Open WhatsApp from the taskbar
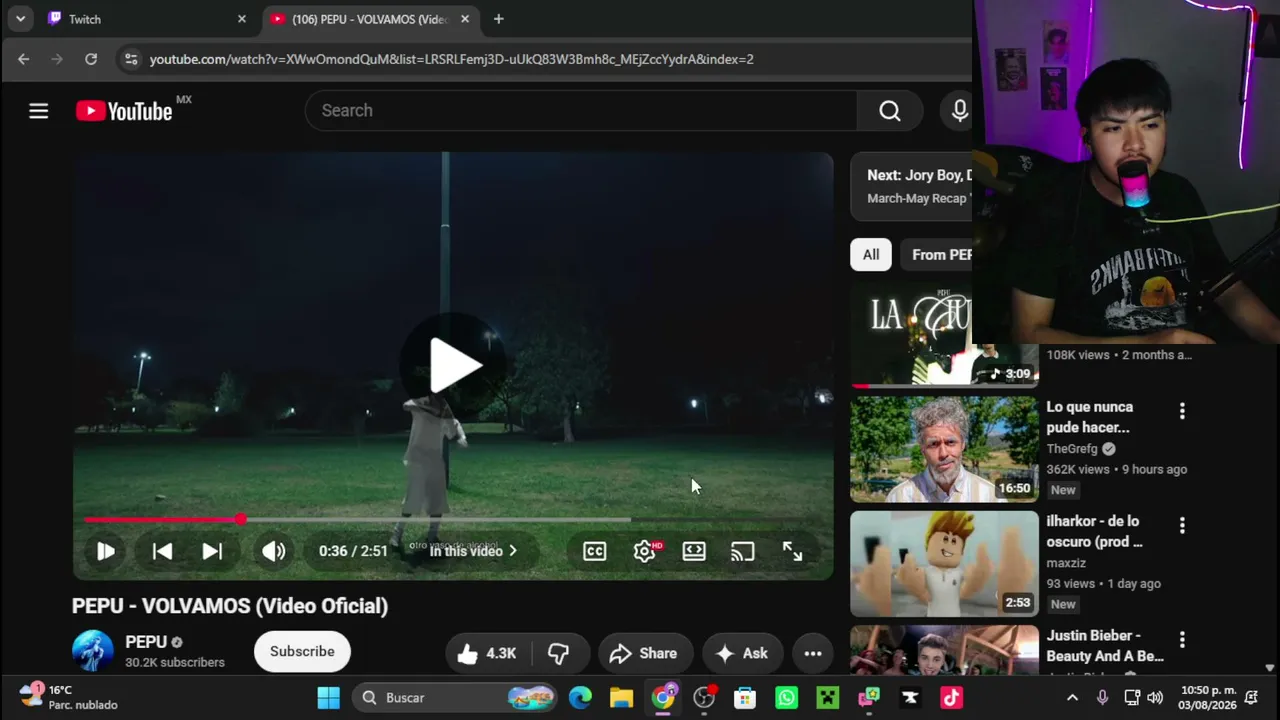1280x720 pixels. (787, 698)
